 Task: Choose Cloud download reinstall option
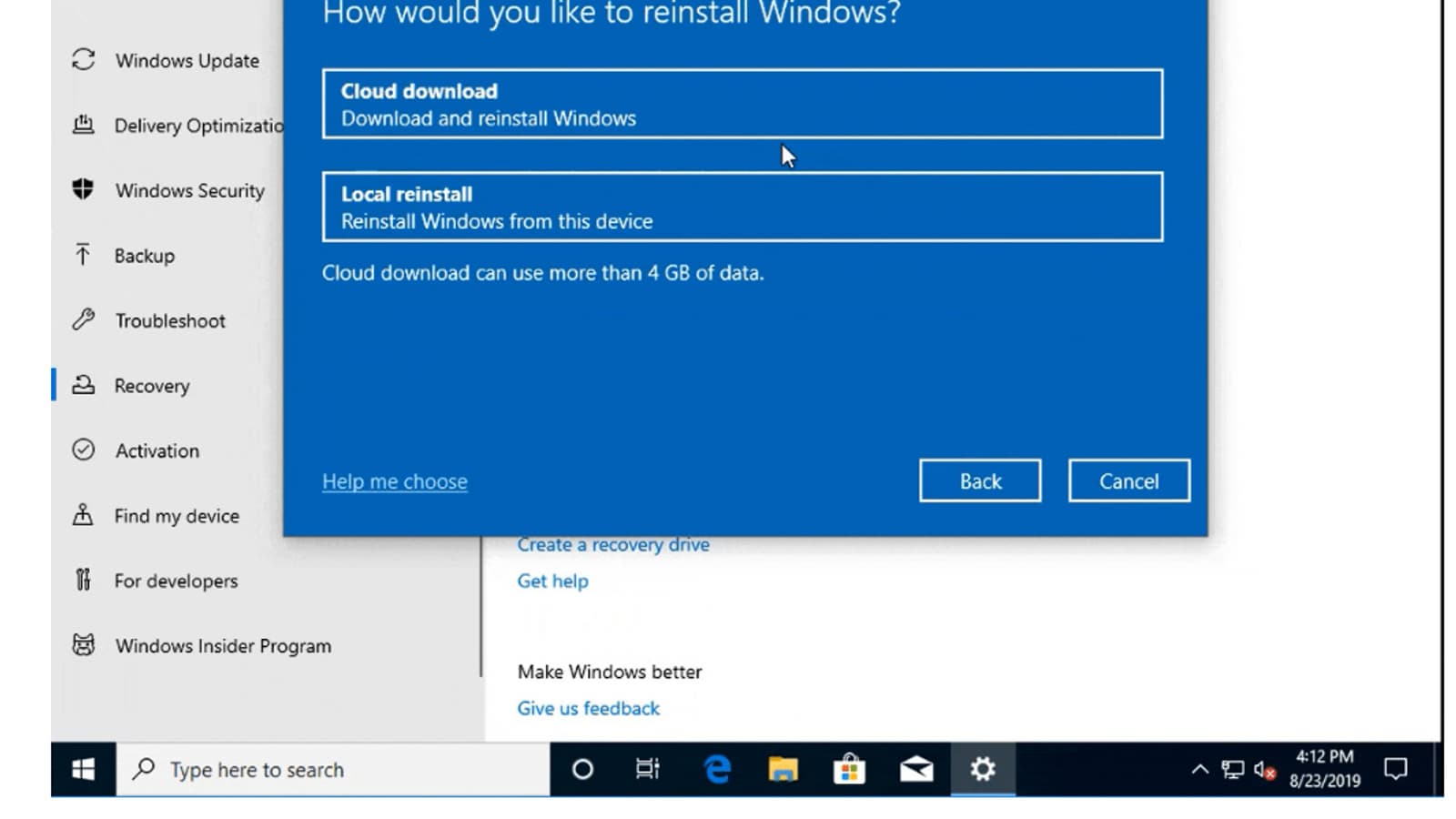pyautogui.click(x=743, y=104)
